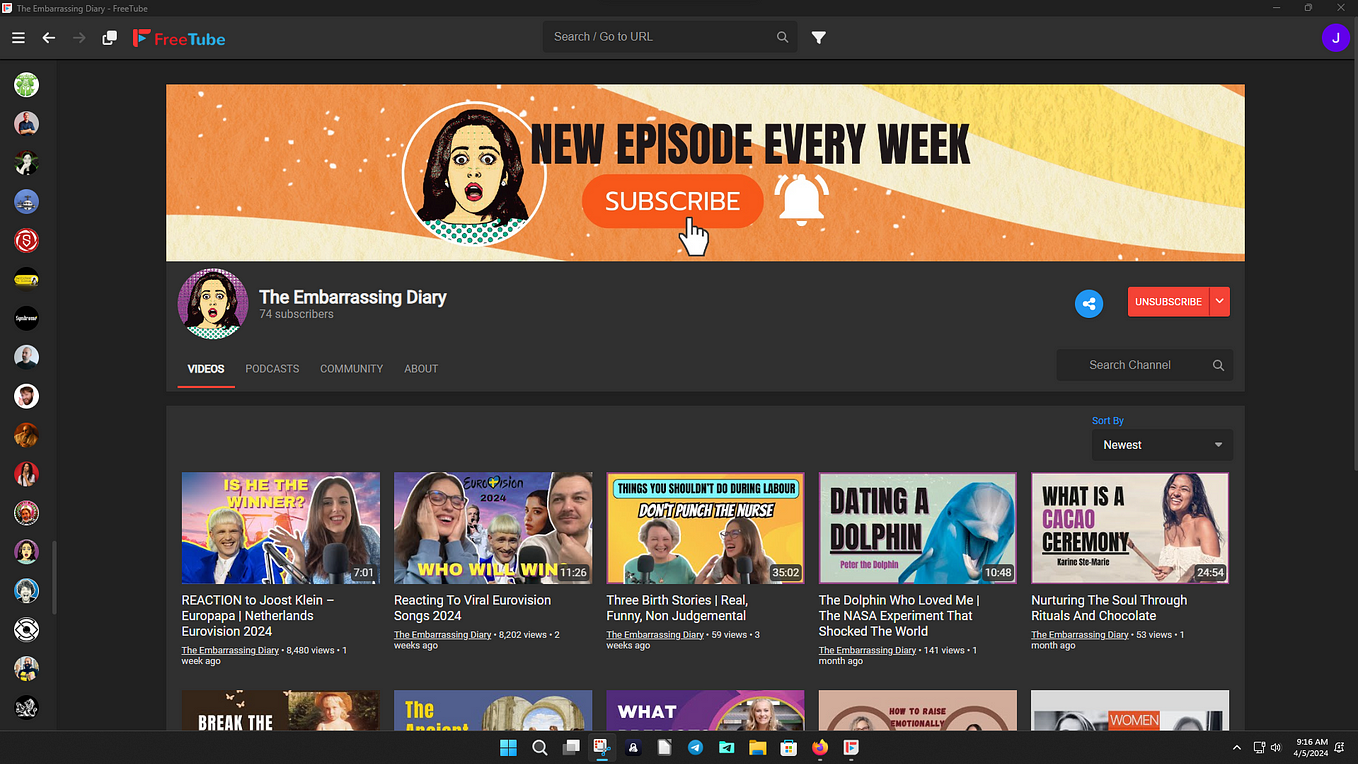
Task: Open the Reacting To Viral Eurovision Songs title
Action: click(472, 608)
